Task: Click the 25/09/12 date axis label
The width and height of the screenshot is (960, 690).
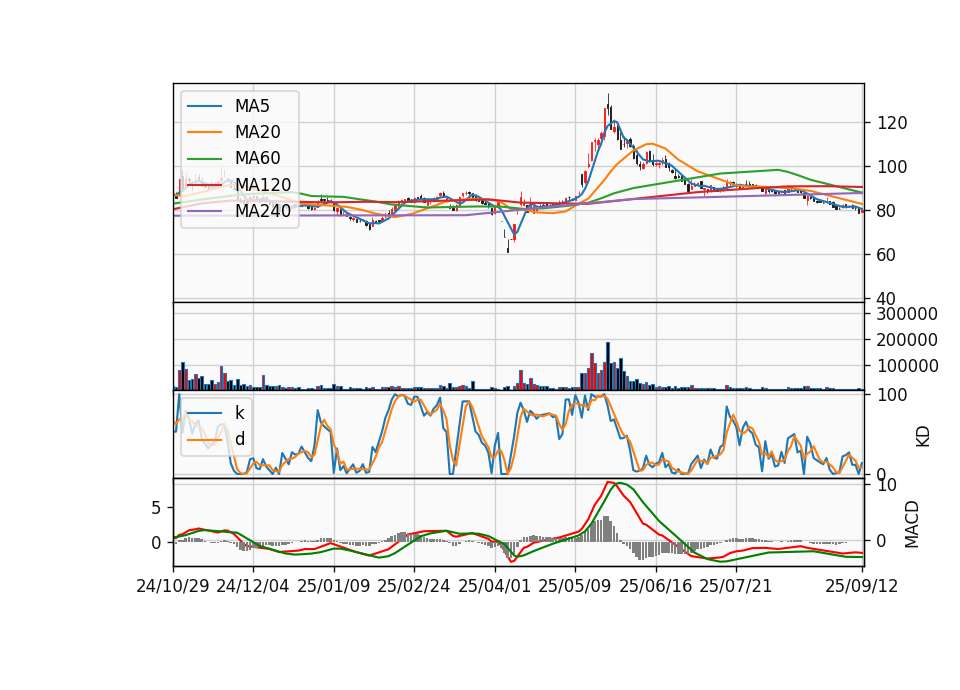Action: tap(861, 586)
